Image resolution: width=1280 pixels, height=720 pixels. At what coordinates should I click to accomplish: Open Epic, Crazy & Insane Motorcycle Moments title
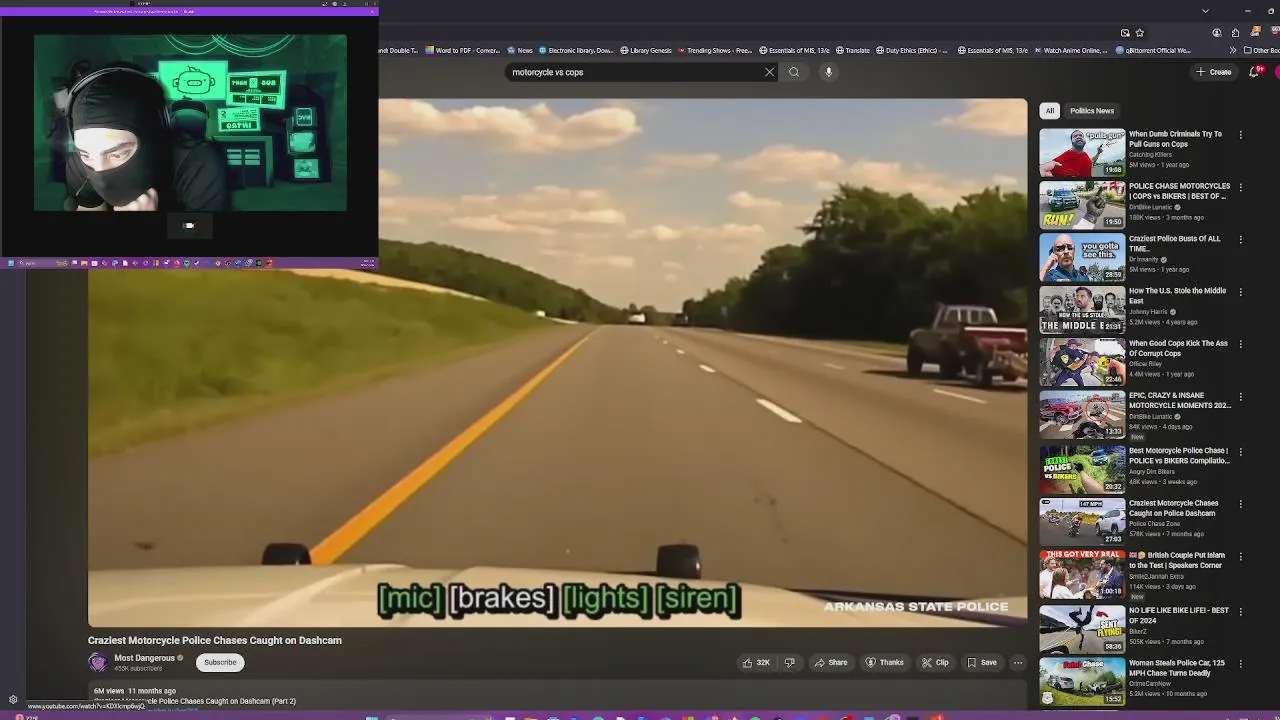1180,400
